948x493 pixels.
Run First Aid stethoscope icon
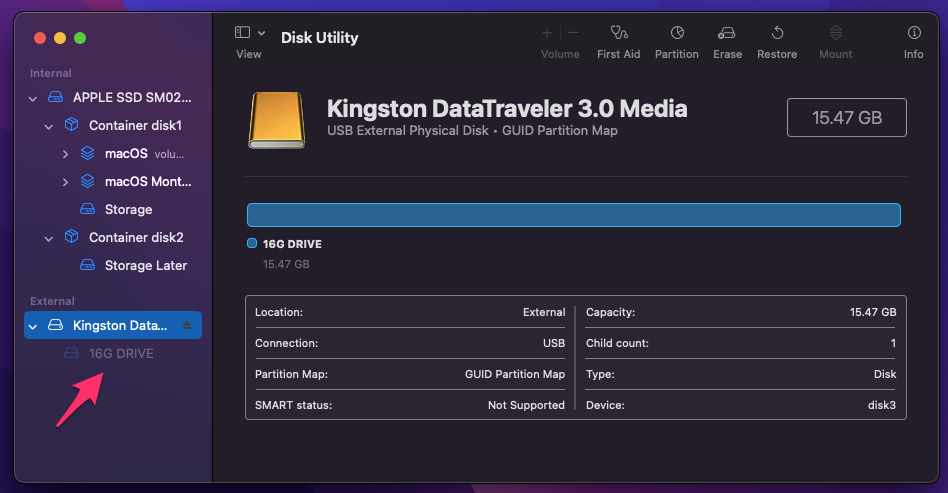click(618, 33)
